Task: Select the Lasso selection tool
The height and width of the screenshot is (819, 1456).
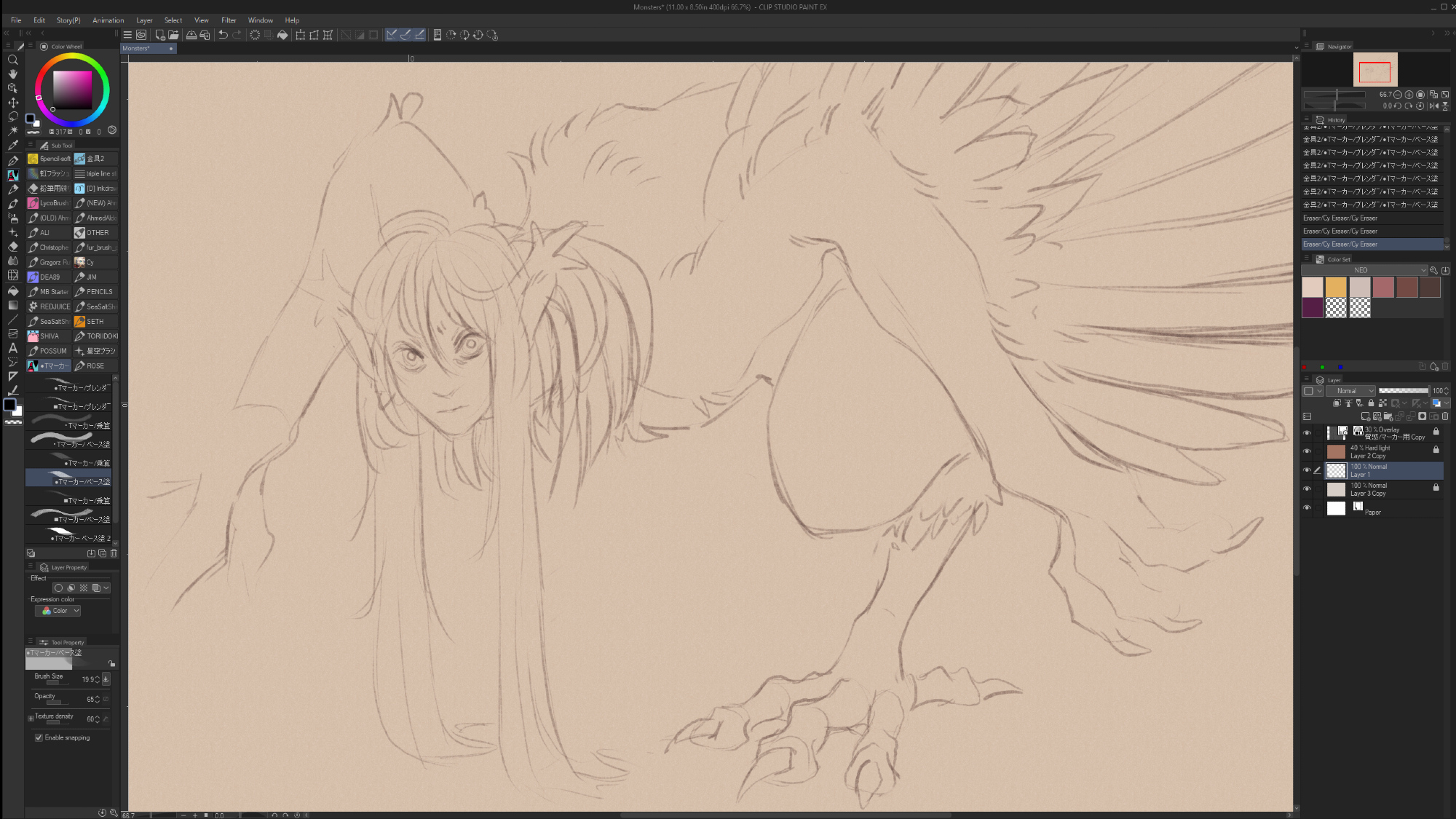Action: pyautogui.click(x=12, y=116)
